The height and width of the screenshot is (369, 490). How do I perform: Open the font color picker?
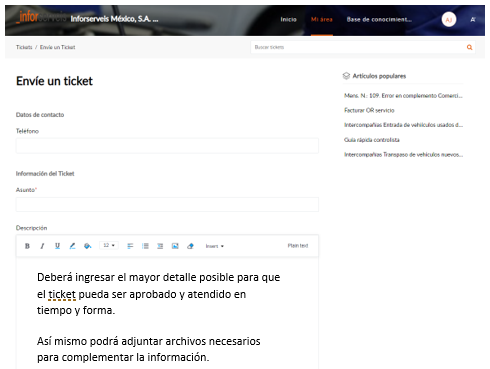click(x=72, y=246)
